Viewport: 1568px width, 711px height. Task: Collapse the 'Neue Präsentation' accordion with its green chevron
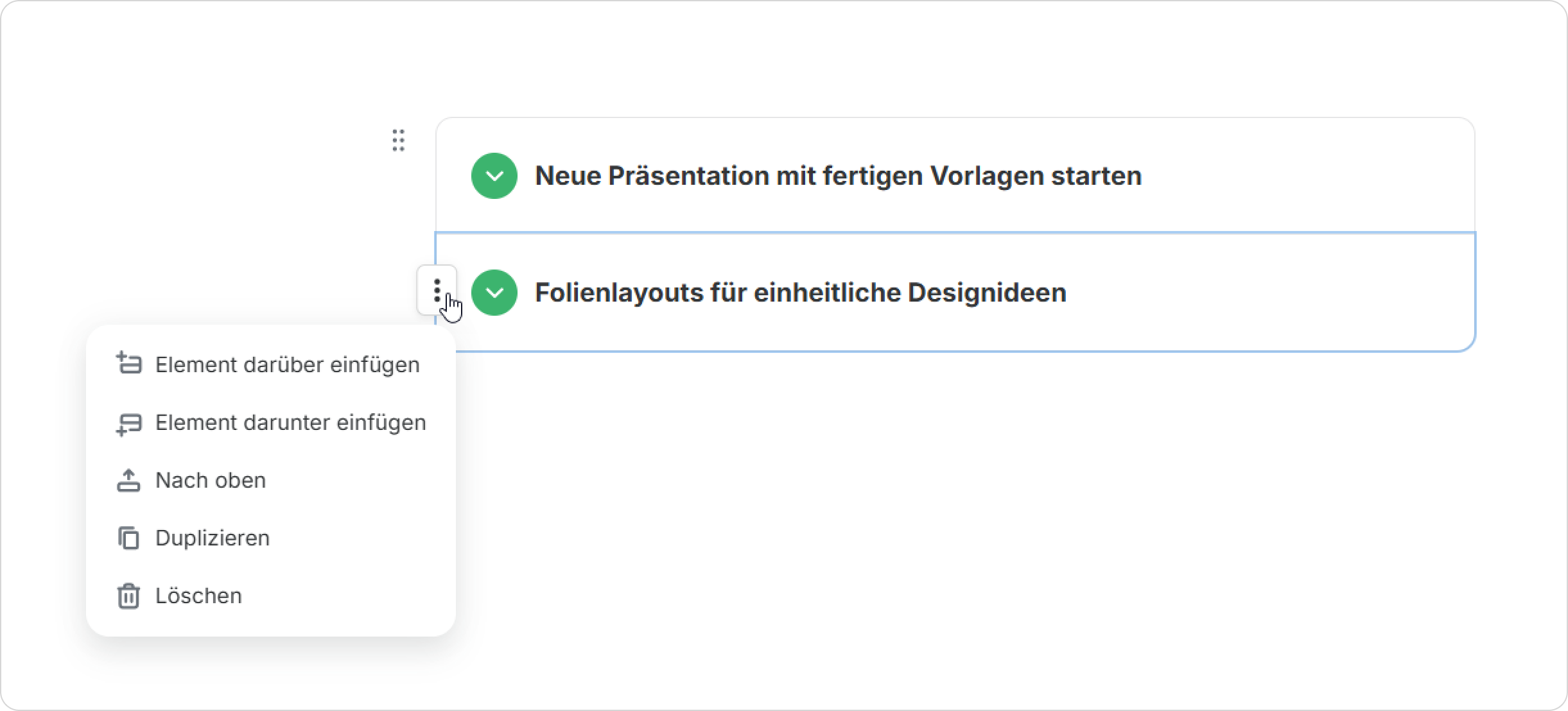click(494, 176)
